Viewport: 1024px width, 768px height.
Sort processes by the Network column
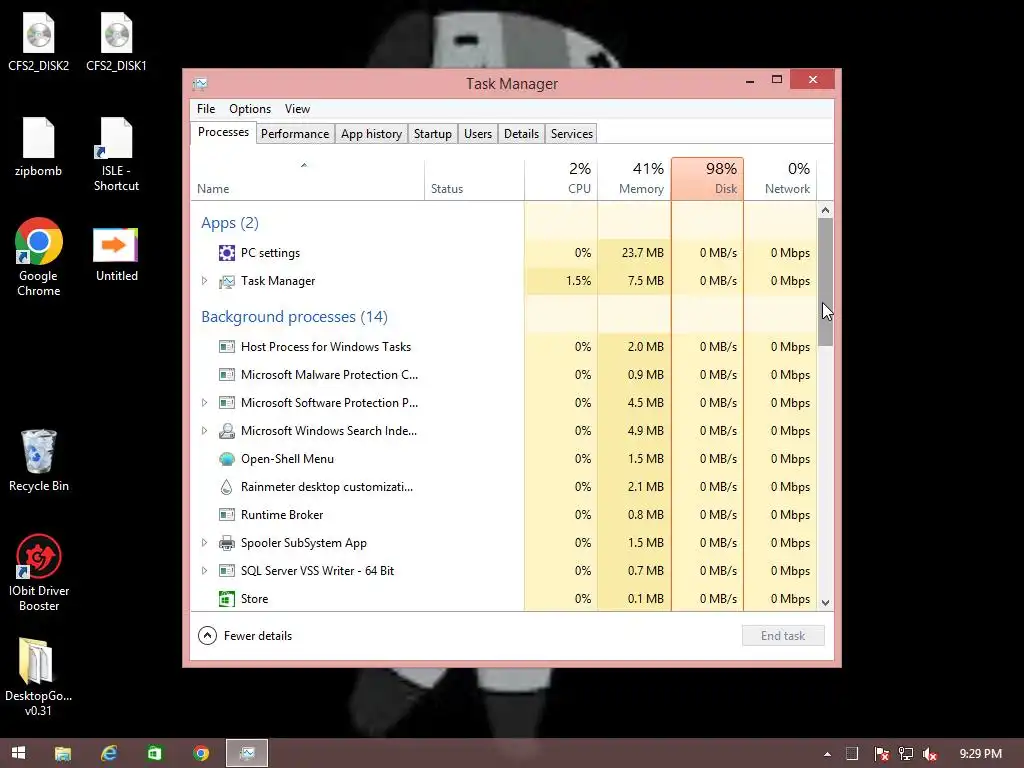click(780, 178)
